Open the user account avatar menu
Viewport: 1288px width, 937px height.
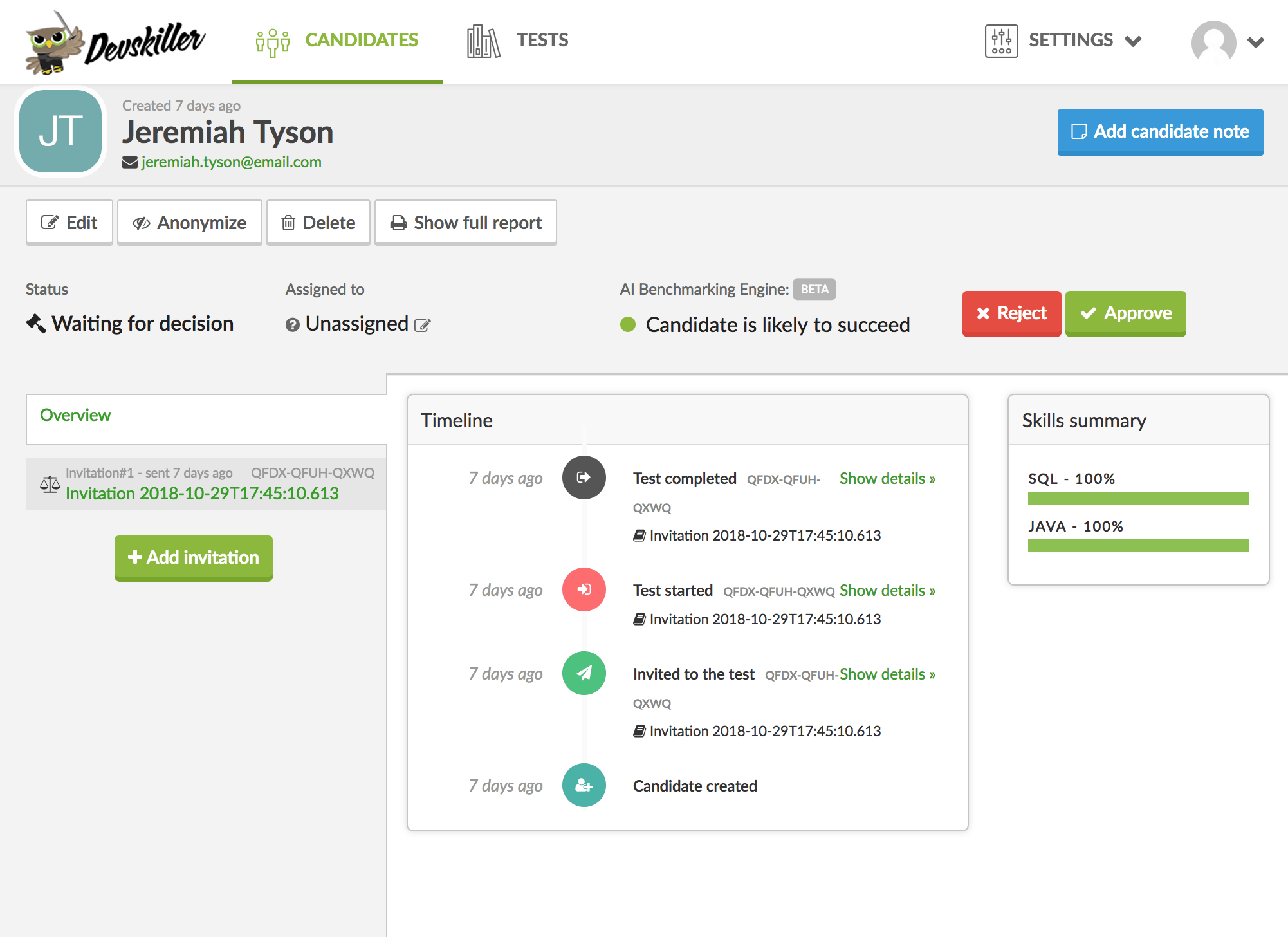point(1213,41)
